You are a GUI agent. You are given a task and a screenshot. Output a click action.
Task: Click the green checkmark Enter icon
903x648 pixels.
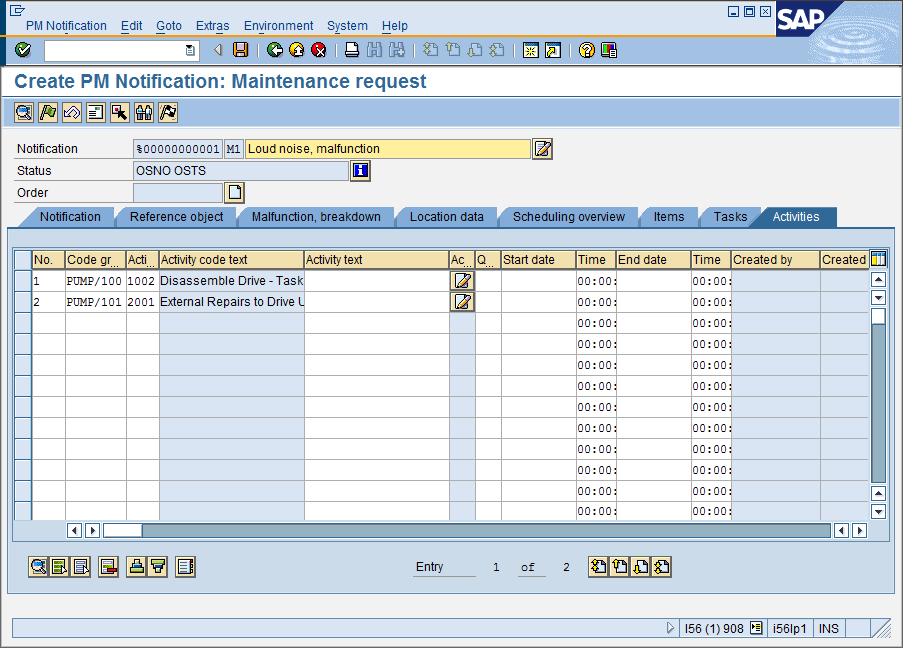(x=23, y=50)
